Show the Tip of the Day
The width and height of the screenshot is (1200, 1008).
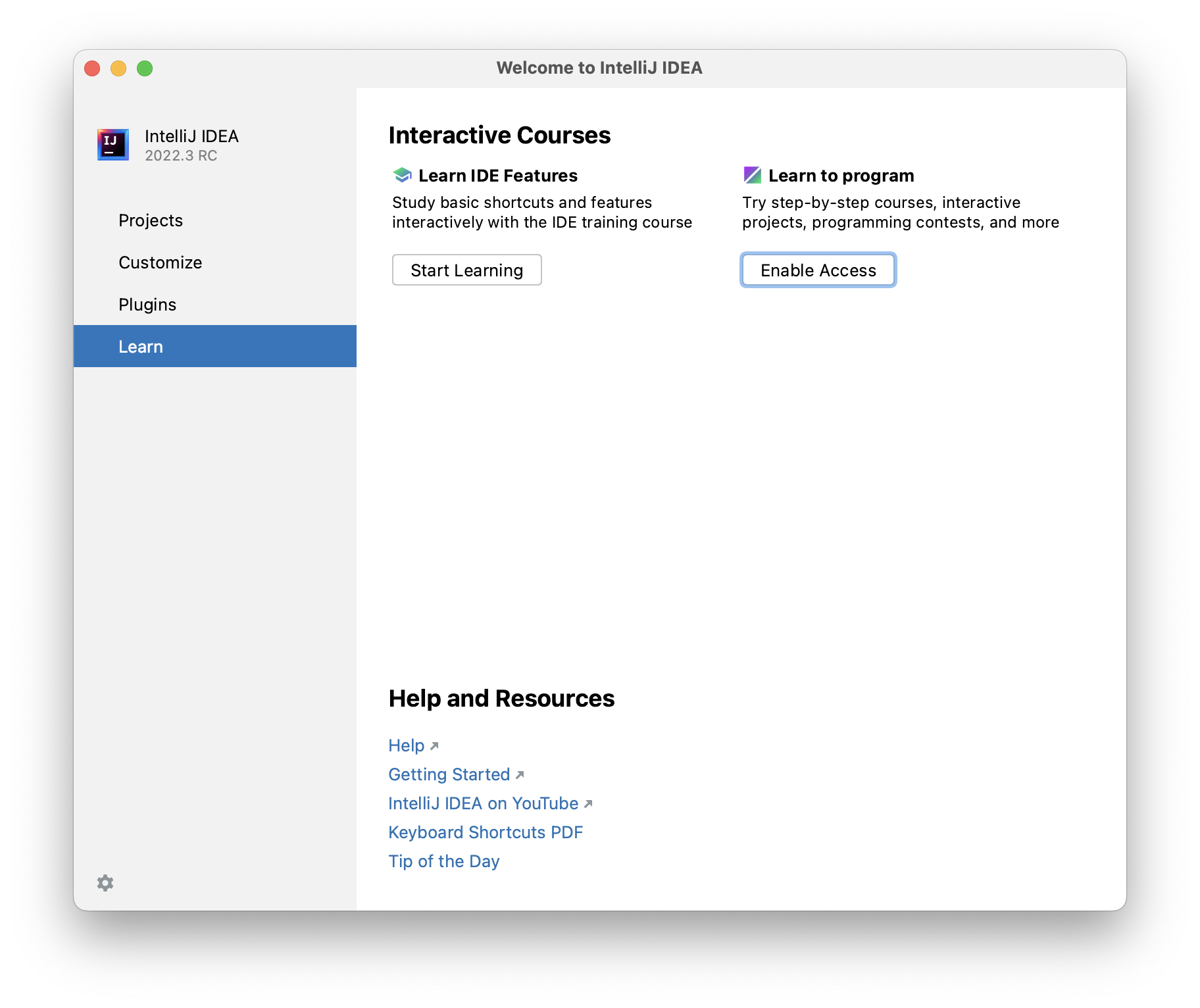(x=443, y=861)
